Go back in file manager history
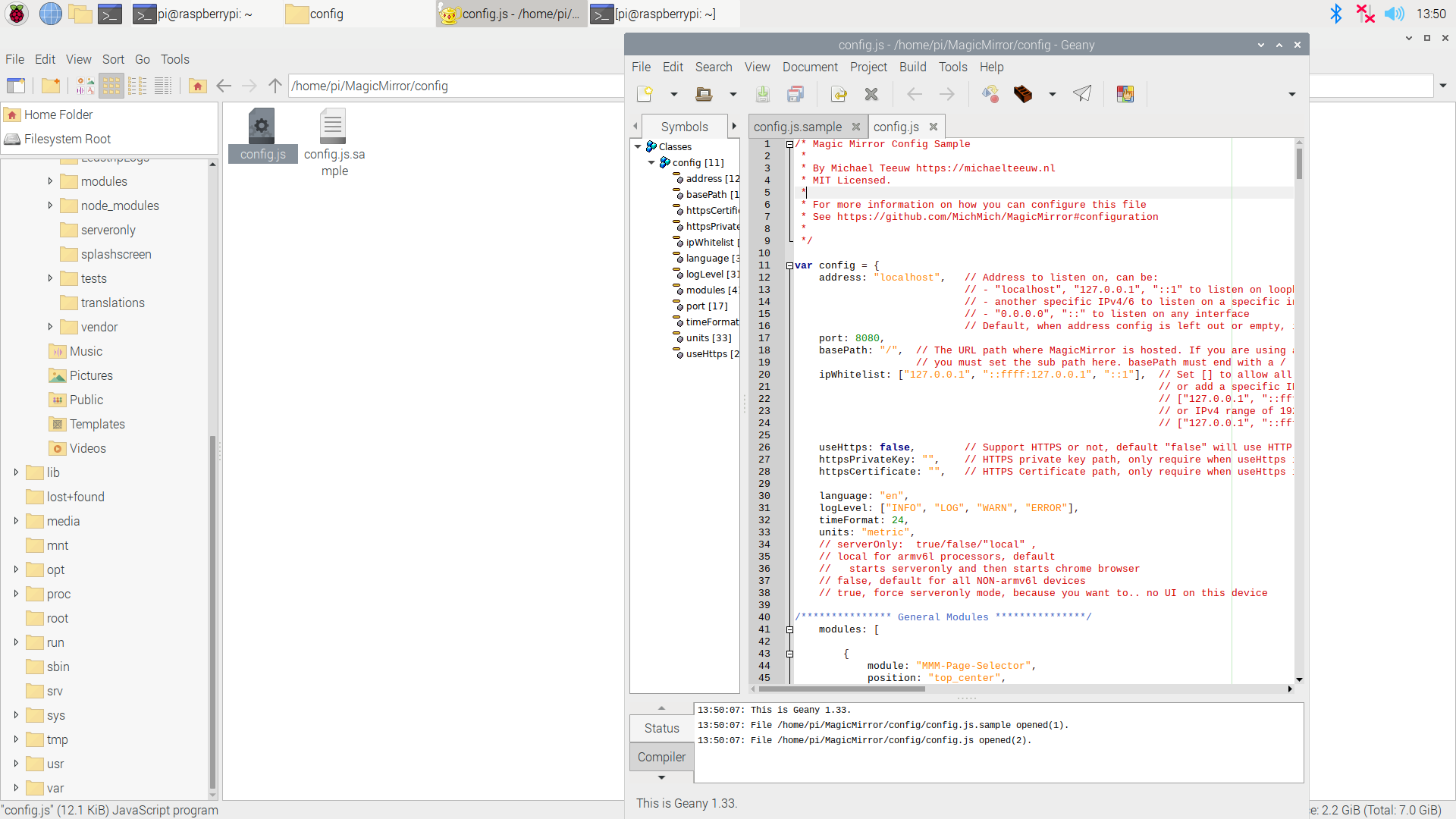This screenshot has width=1456, height=819. click(x=224, y=86)
